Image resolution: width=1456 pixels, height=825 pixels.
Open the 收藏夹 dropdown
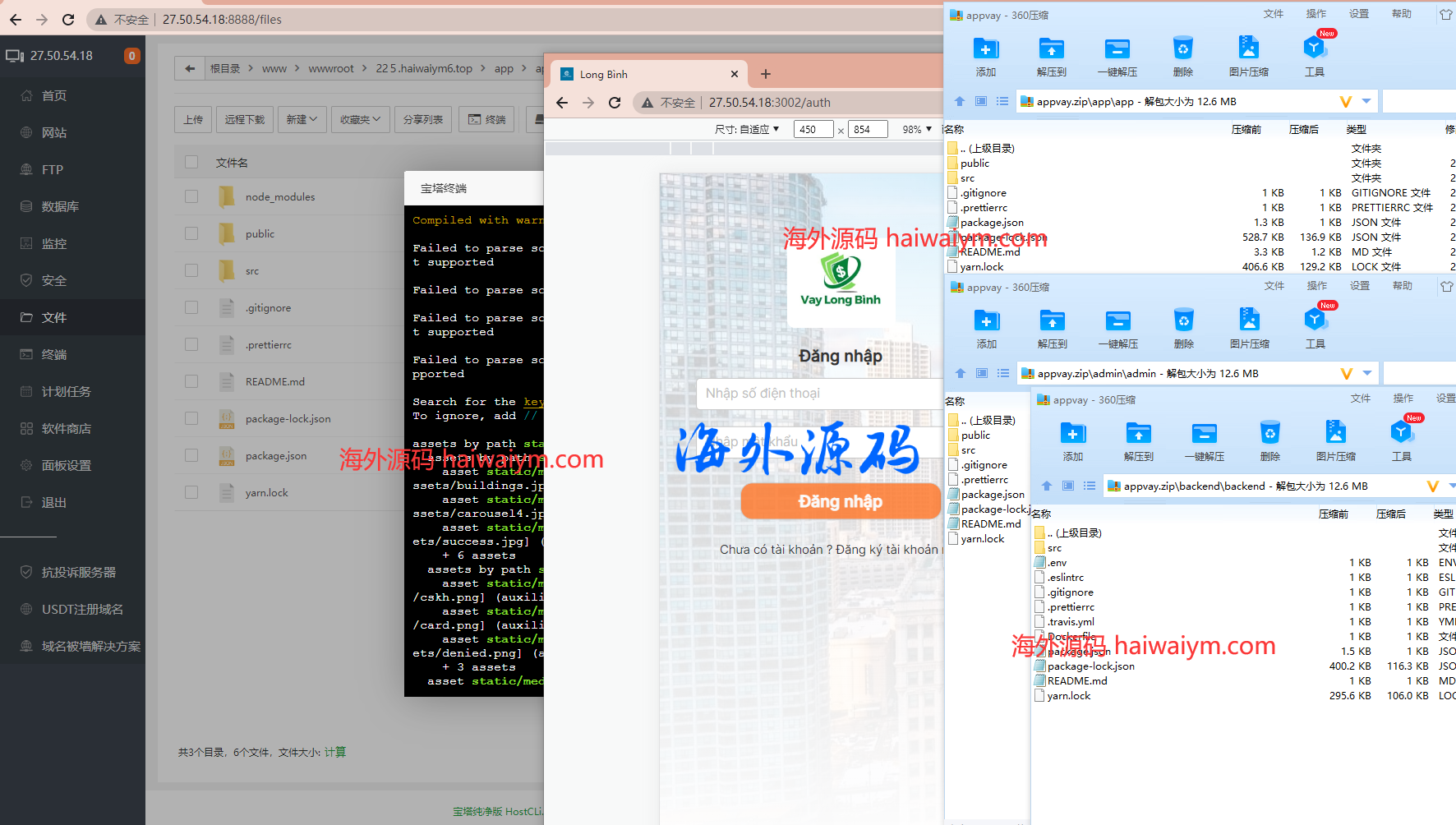(360, 120)
